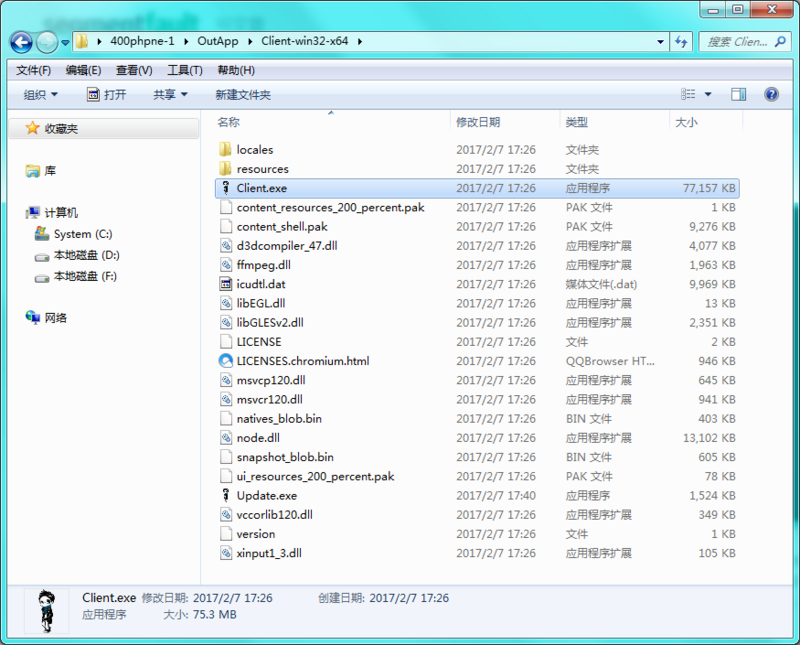The image size is (800, 645).
Task: Open the Client.exe application icon
Action: [228, 187]
